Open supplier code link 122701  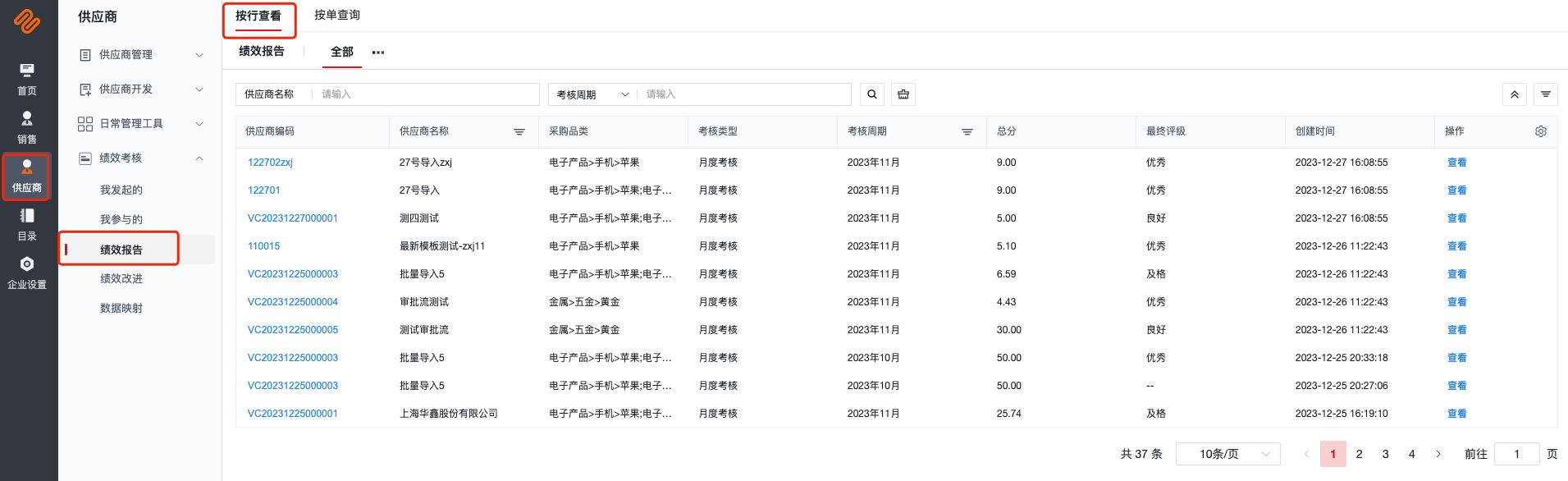[x=264, y=190]
